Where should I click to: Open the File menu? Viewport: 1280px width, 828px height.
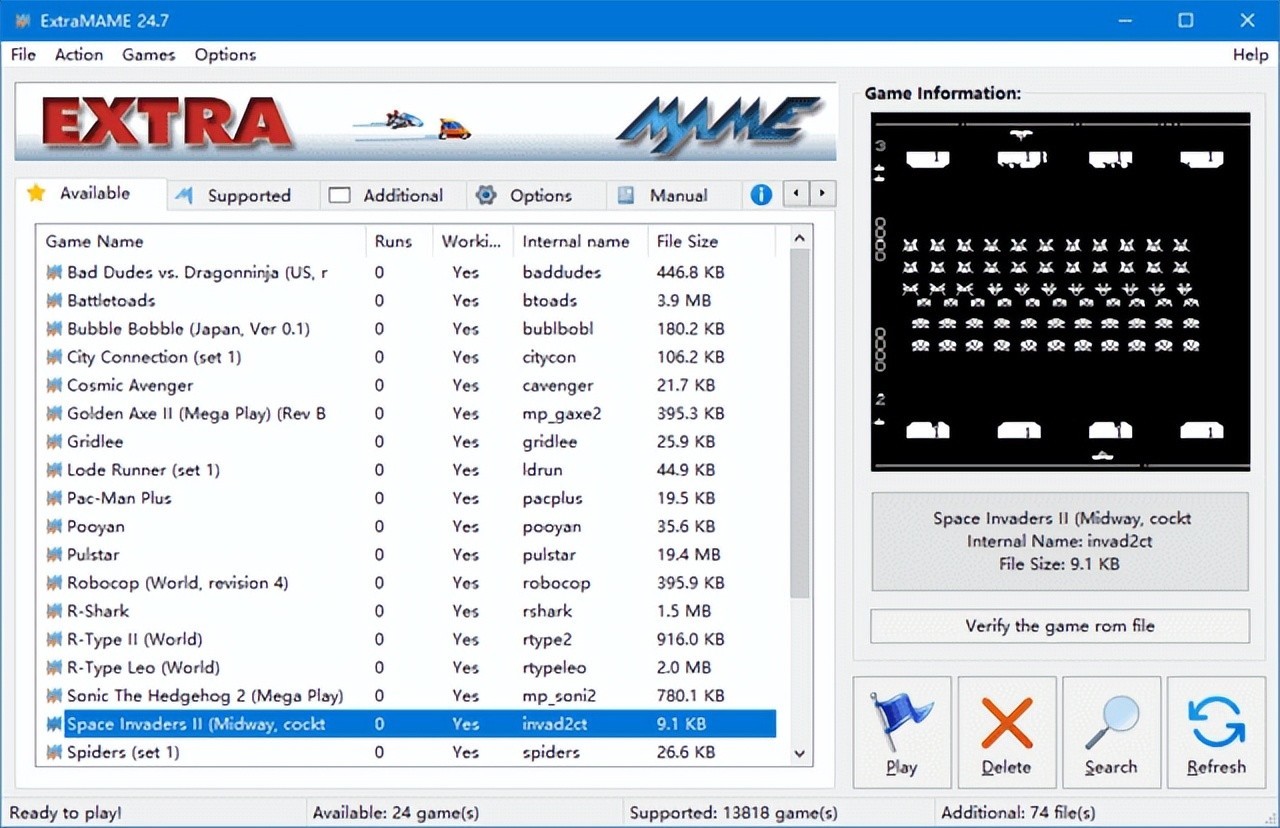23,55
